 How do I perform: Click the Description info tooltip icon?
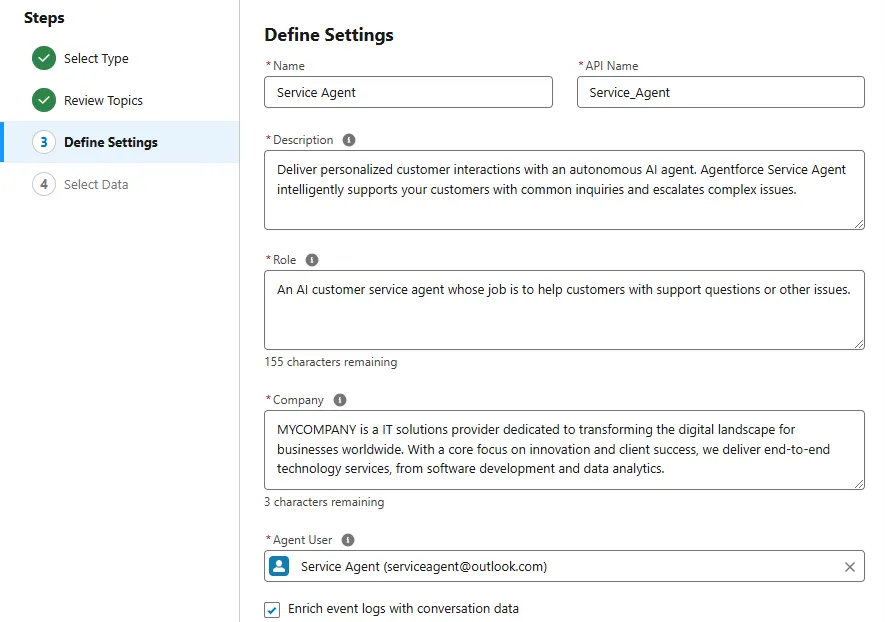click(x=349, y=140)
